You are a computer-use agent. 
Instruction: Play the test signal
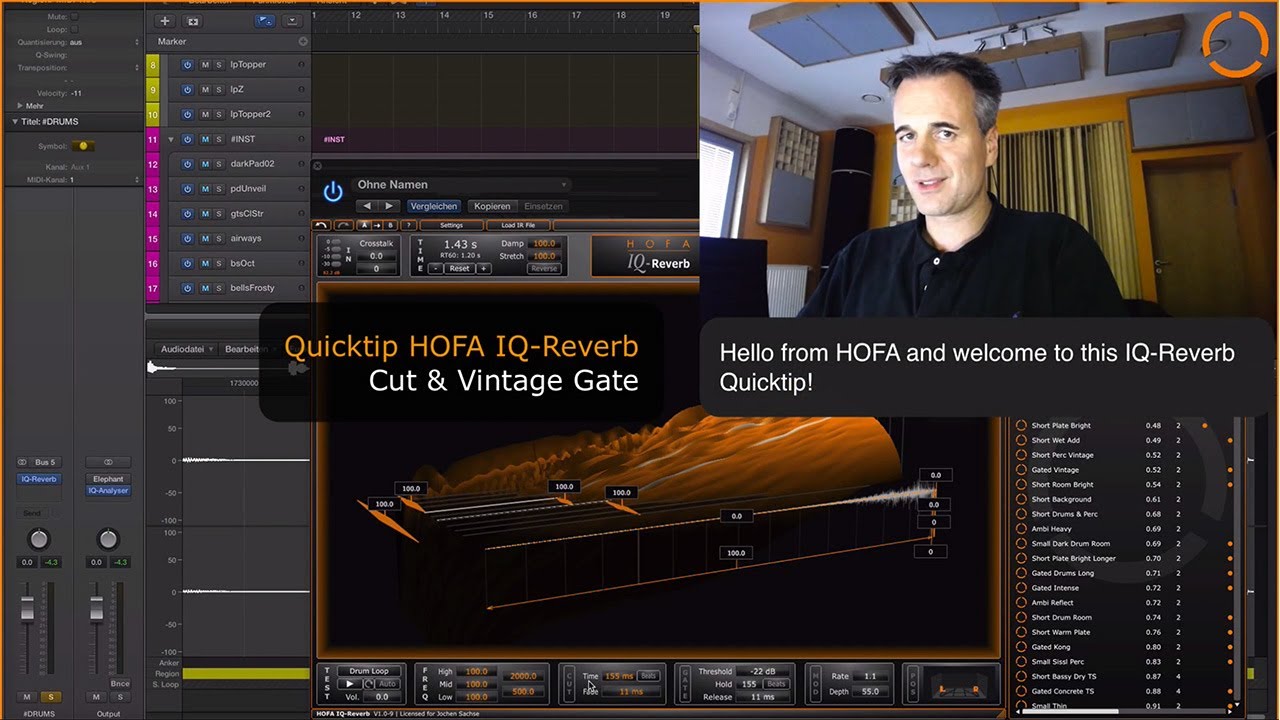[x=349, y=684]
